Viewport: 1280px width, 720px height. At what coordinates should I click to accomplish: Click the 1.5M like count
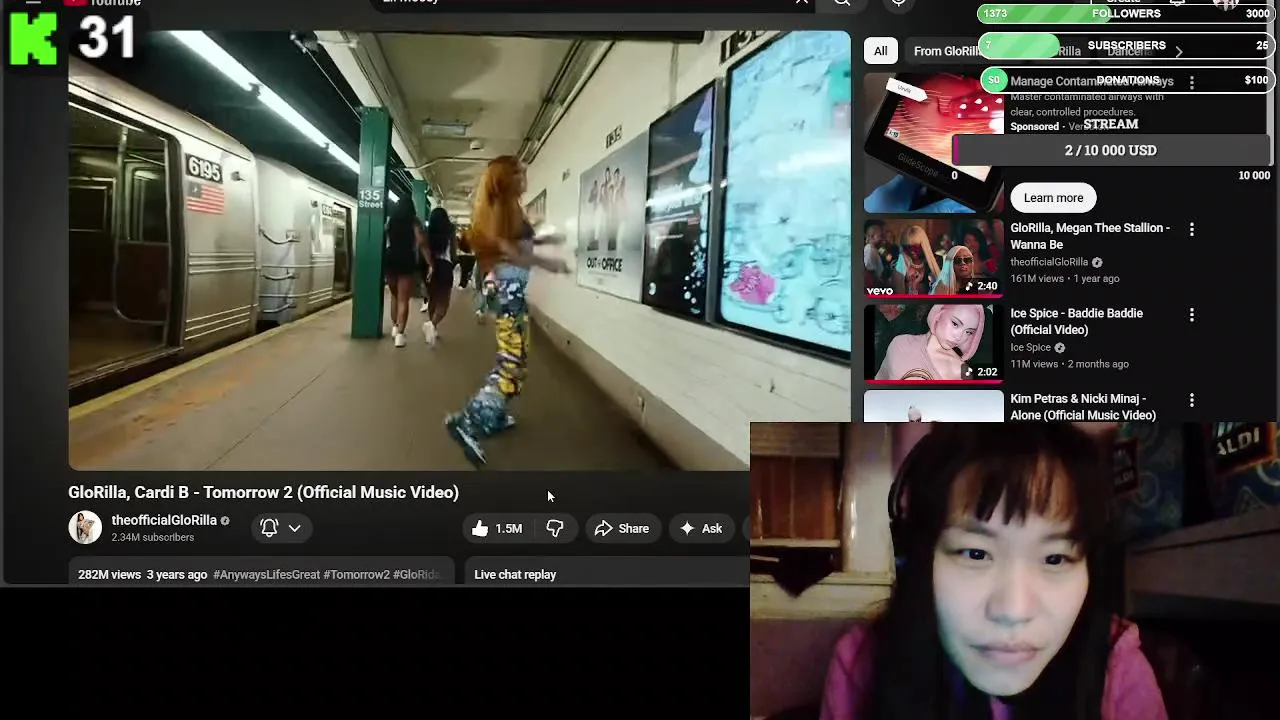pos(508,528)
